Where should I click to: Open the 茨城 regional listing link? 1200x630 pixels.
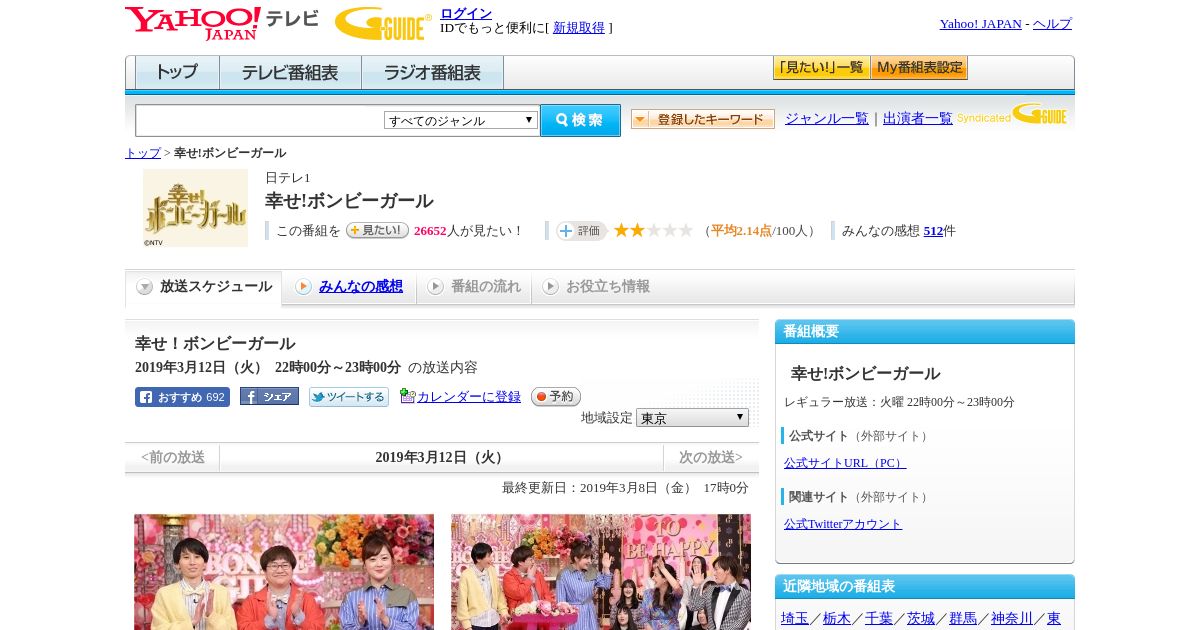coord(921,619)
